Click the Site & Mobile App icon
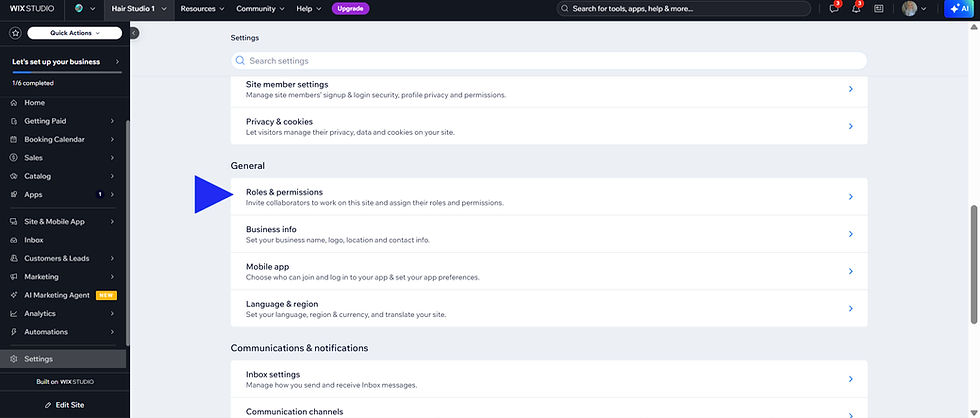Screen dimensions: 980x418 tap(14, 222)
